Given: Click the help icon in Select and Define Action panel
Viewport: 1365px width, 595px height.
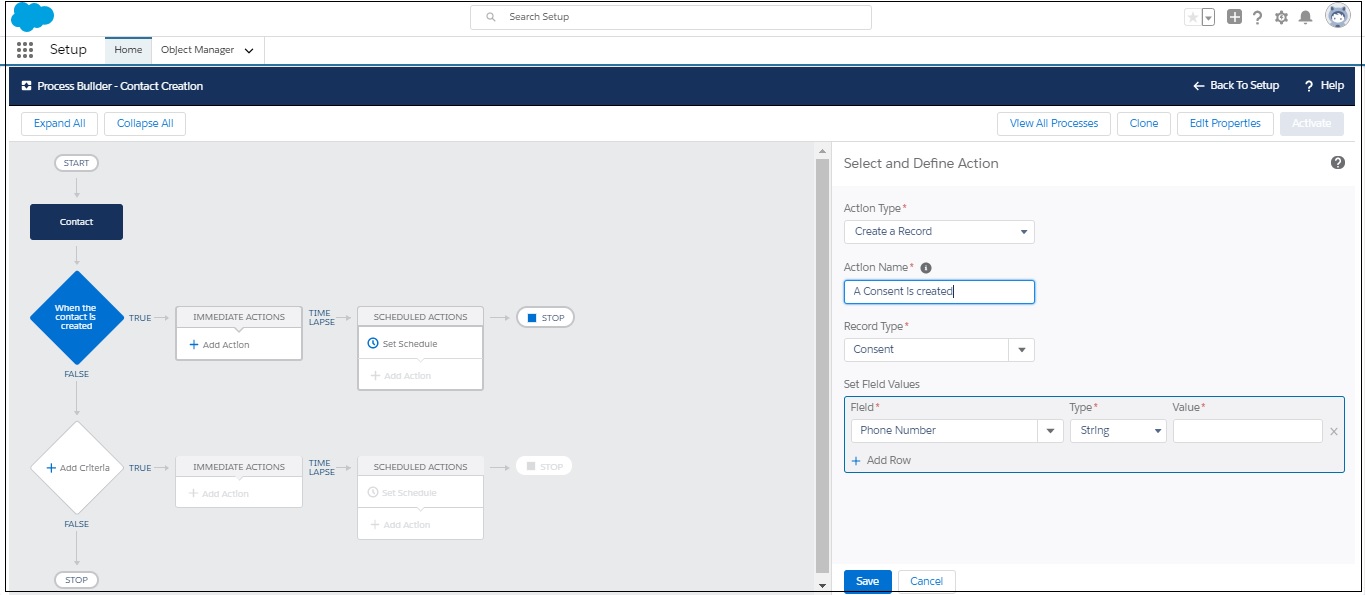Looking at the screenshot, I should point(1338,163).
